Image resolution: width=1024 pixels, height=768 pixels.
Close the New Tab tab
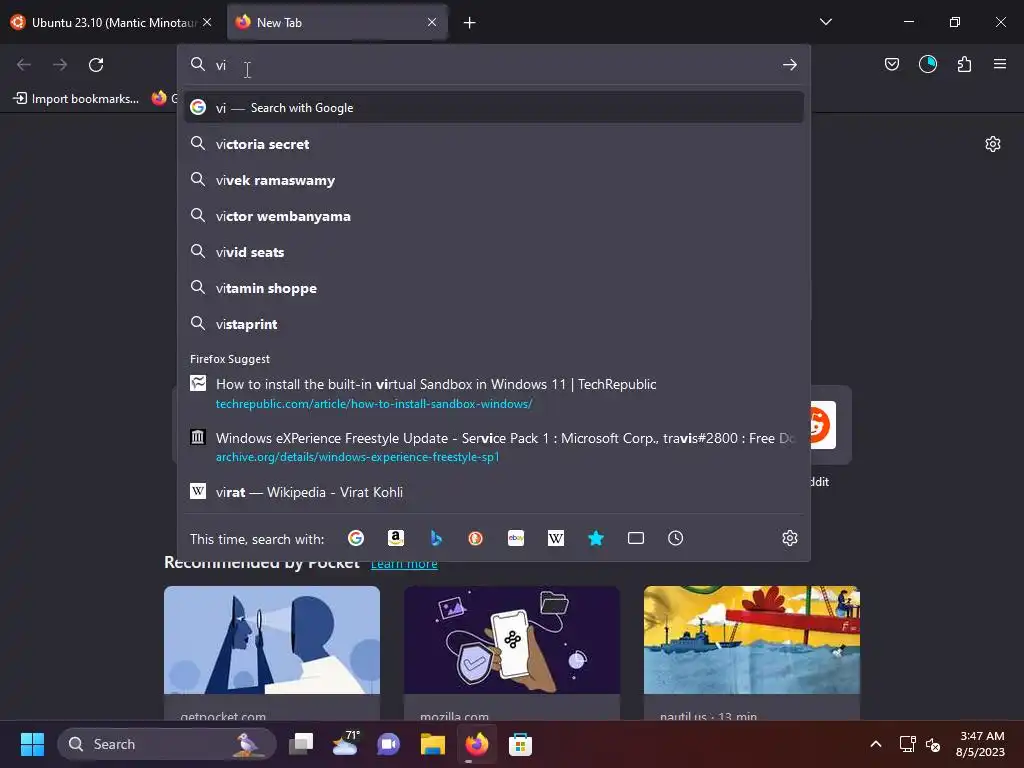click(432, 22)
